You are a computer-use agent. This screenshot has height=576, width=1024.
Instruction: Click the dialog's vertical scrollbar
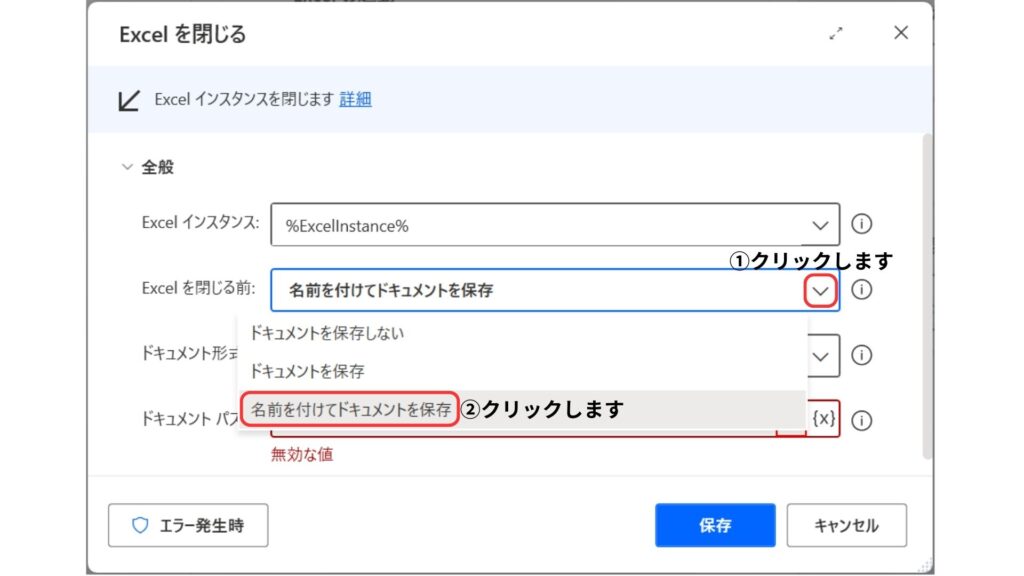pos(927,296)
